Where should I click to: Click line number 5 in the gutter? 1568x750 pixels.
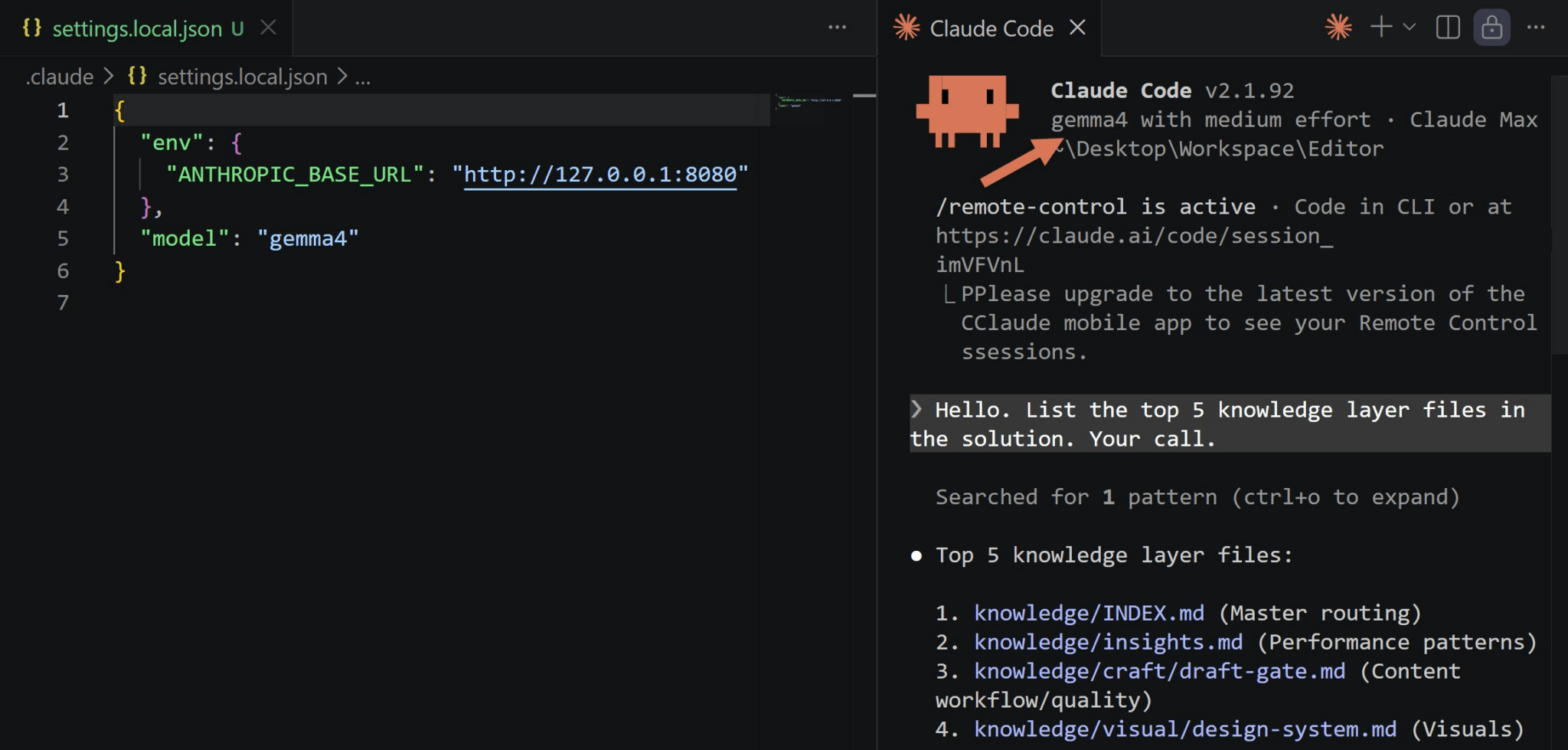tap(63, 239)
